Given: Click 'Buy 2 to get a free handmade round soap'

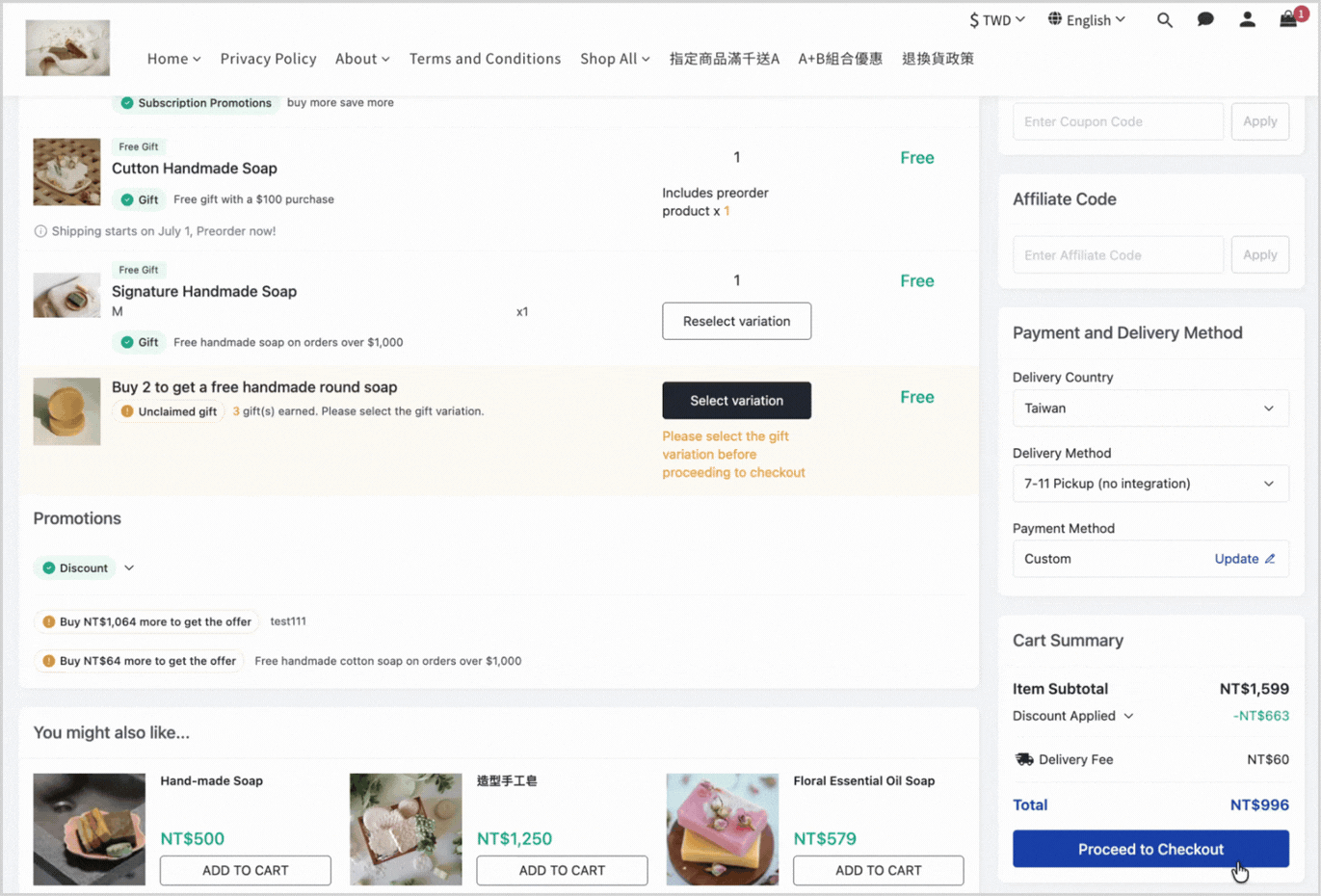Looking at the screenshot, I should pos(254,387).
